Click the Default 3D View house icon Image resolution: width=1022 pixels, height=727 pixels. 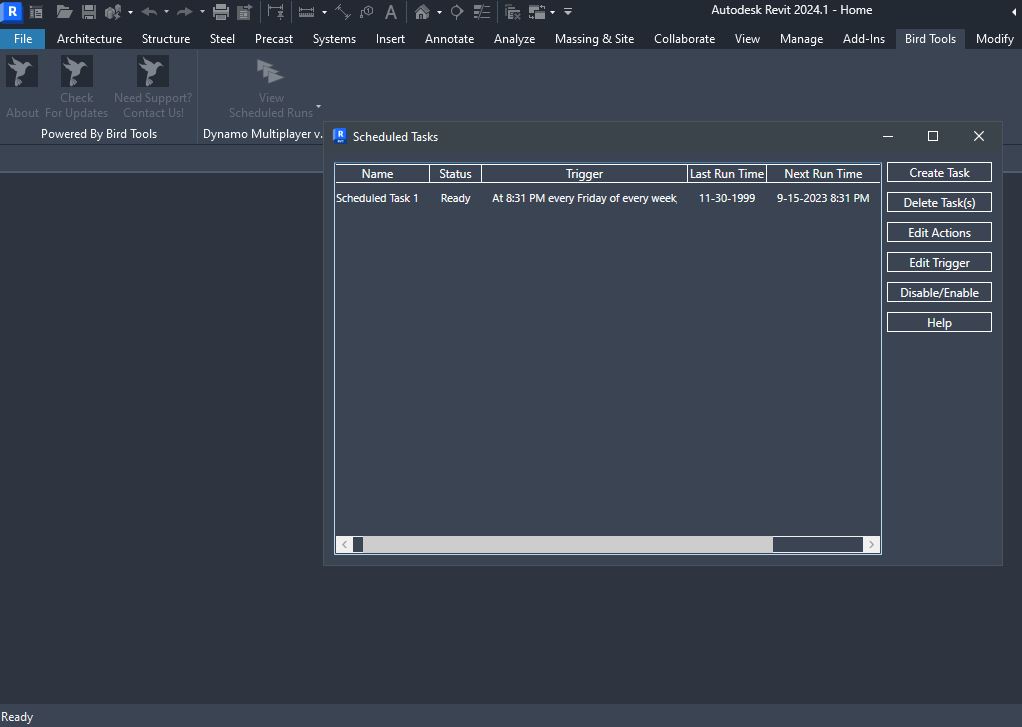[x=422, y=12]
